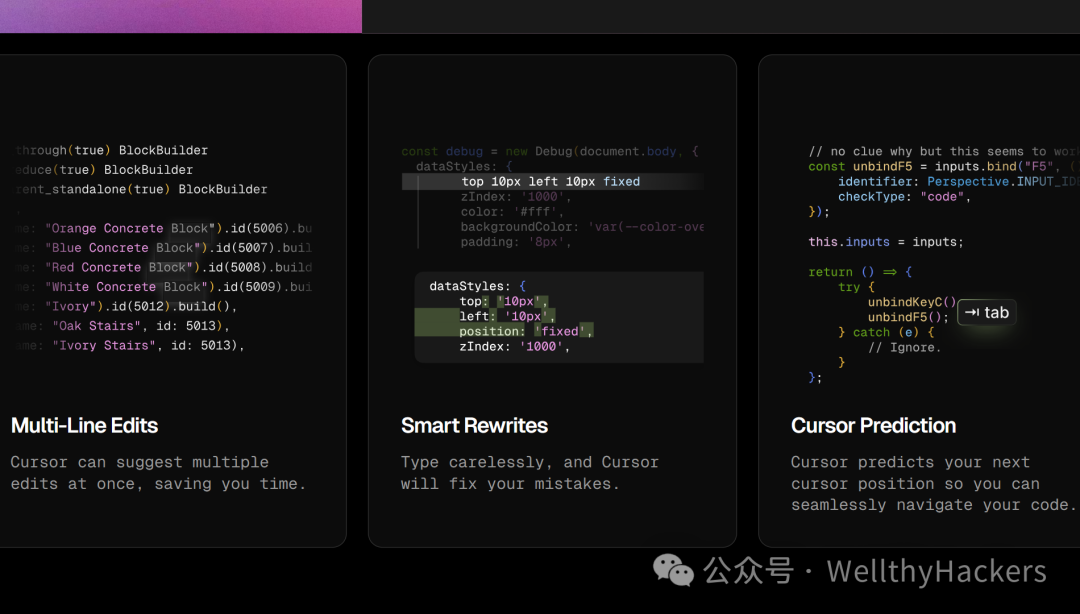Click the purple gradient banner image
Screen dimensions: 1080x614
click(180, 16)
